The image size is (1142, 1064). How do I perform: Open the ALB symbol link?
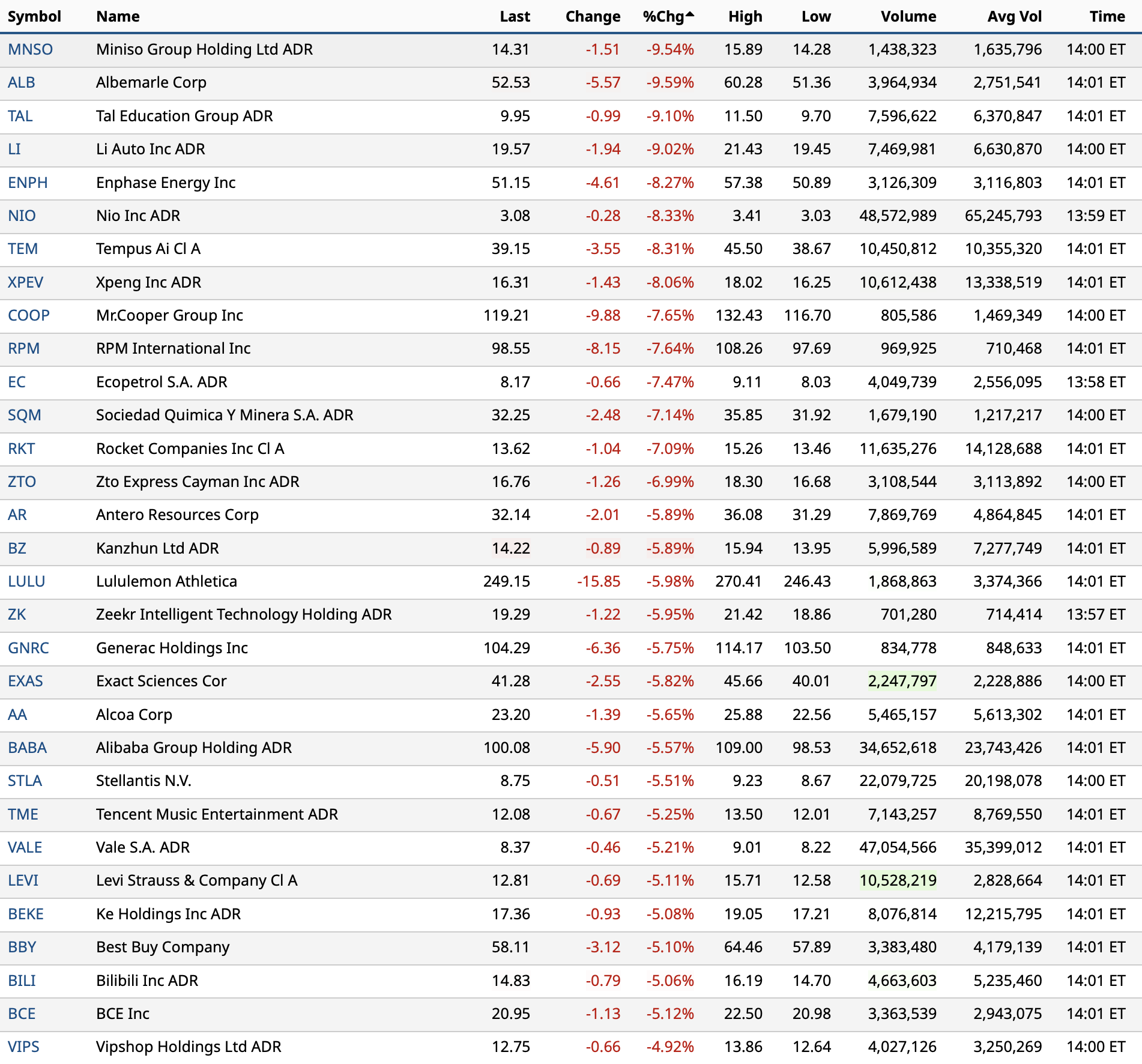click(x=21, y=82)
